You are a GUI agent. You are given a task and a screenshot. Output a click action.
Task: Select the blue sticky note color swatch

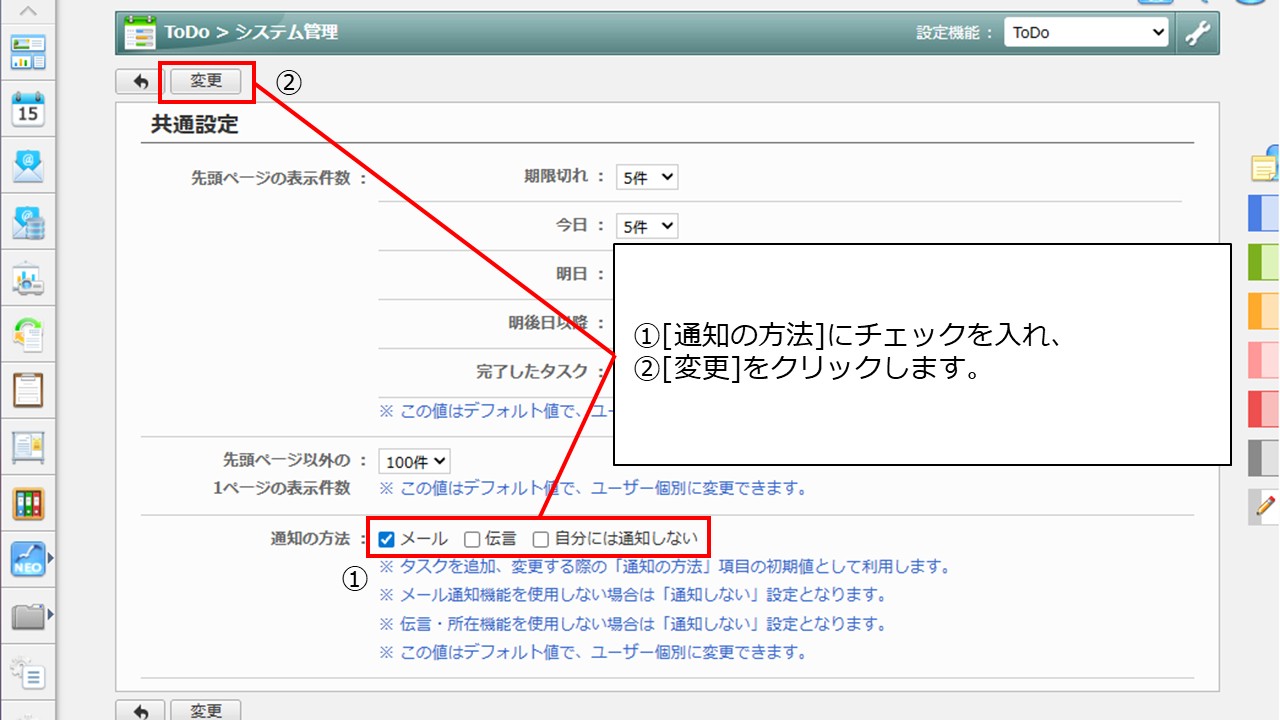click(1264, 214)
